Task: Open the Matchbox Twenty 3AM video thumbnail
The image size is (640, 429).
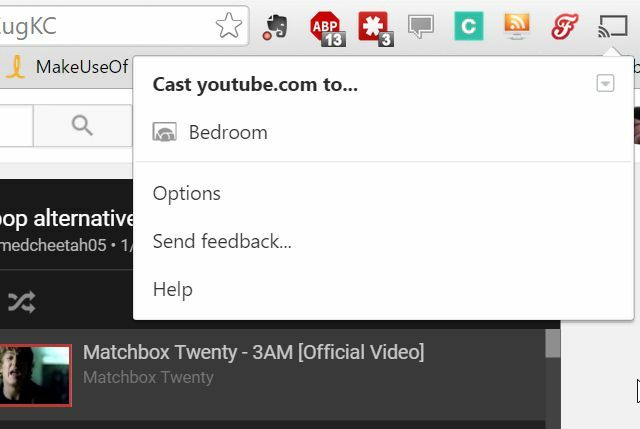Action: pyautogui.click(x=36, y=375)
